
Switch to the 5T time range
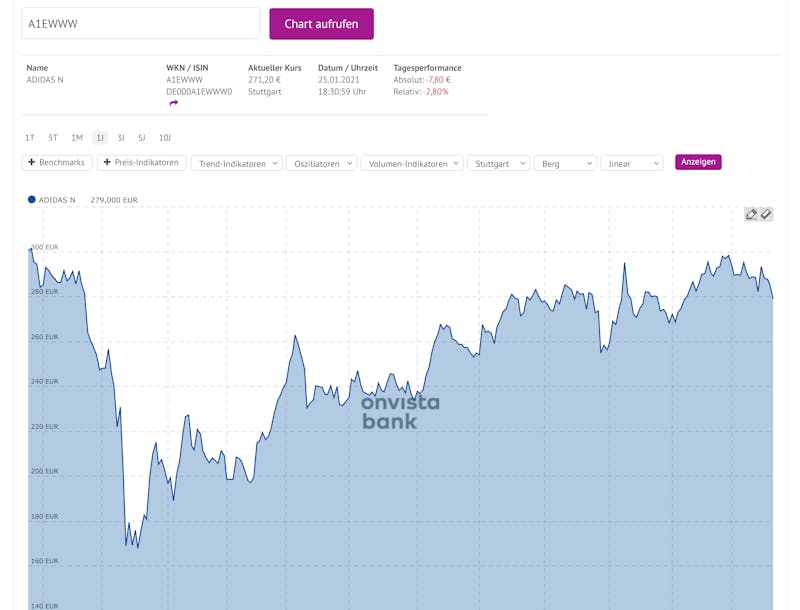53,138
